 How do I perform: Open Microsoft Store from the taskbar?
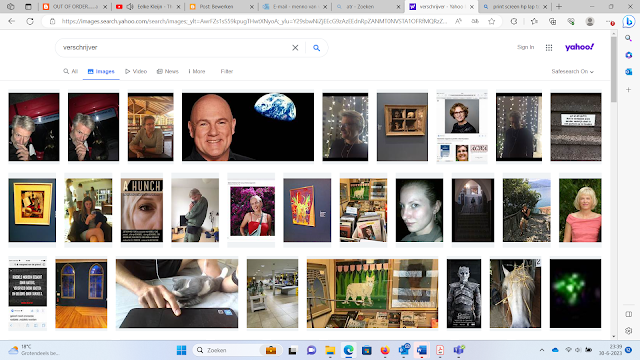tap(367, 350)
